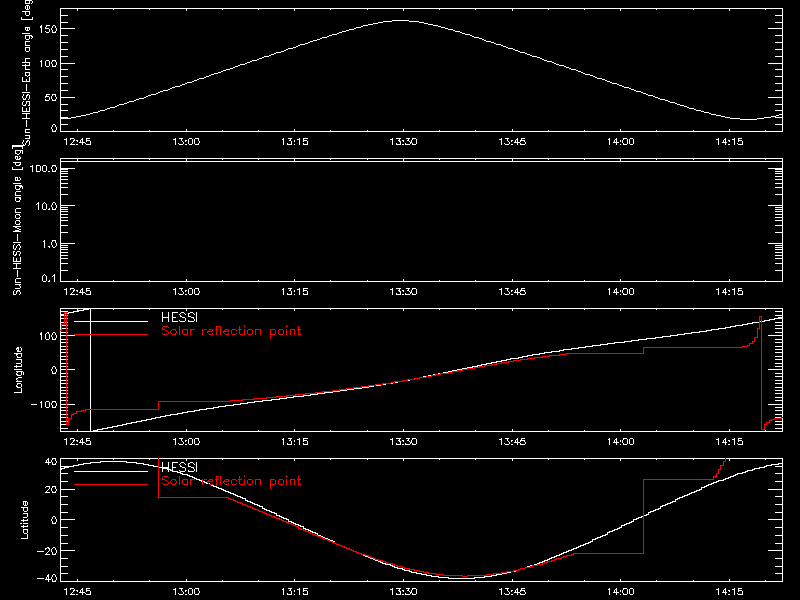Click the 50 tick on Earth angle plot
This screenshot has width=800, height=600.
(51, 97)
